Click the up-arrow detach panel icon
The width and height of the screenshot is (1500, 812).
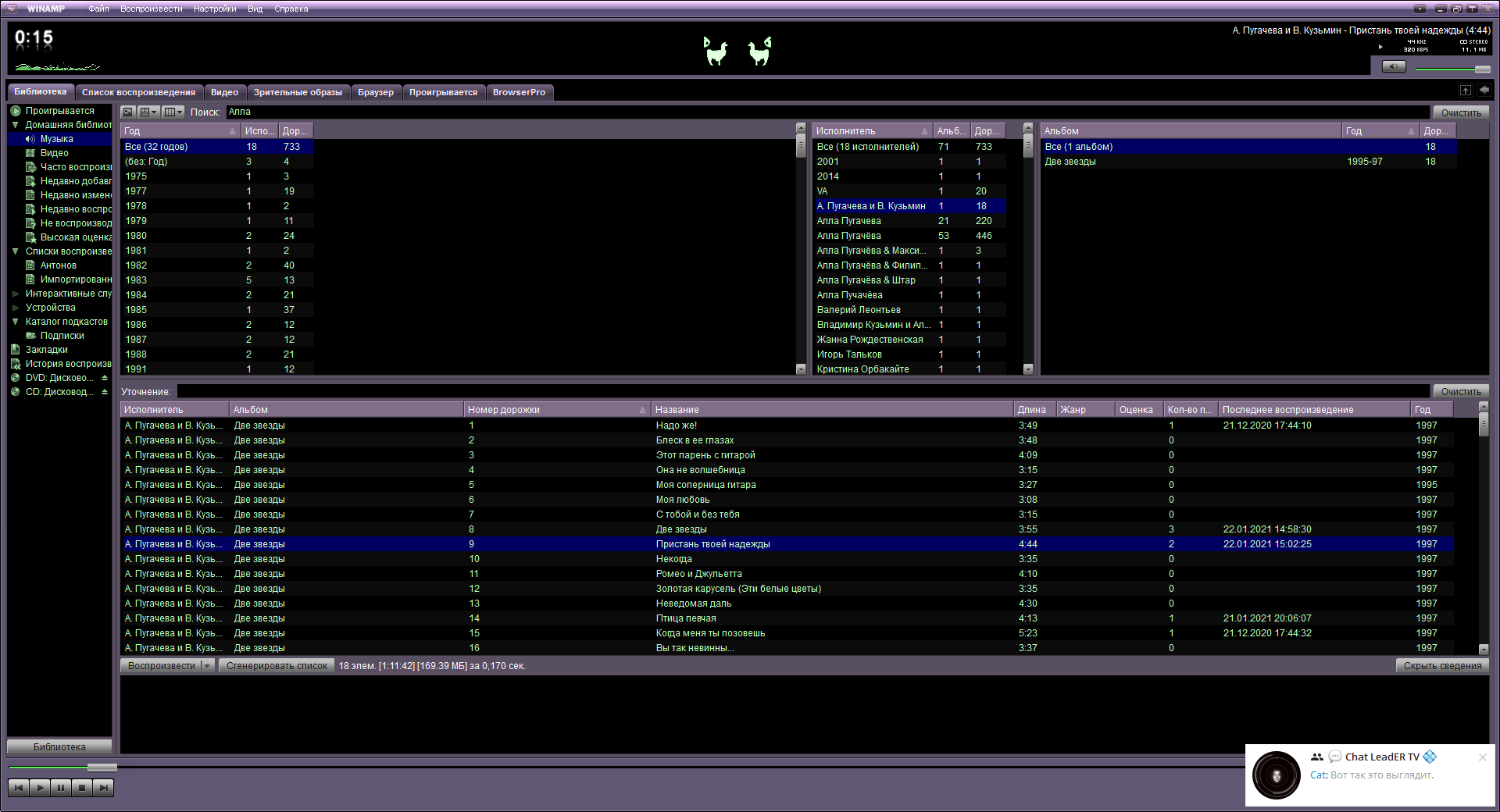(1466, 91)
